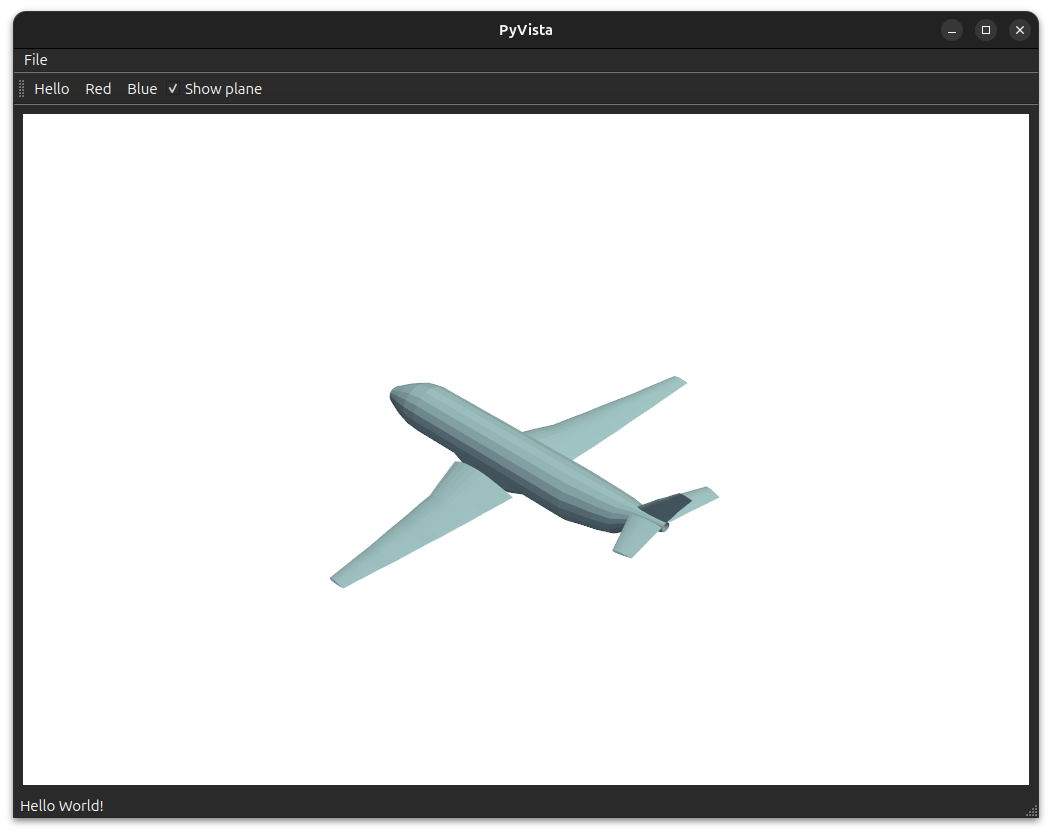Open the File menu
The image size is (1052, 834).
click(35, 60)
